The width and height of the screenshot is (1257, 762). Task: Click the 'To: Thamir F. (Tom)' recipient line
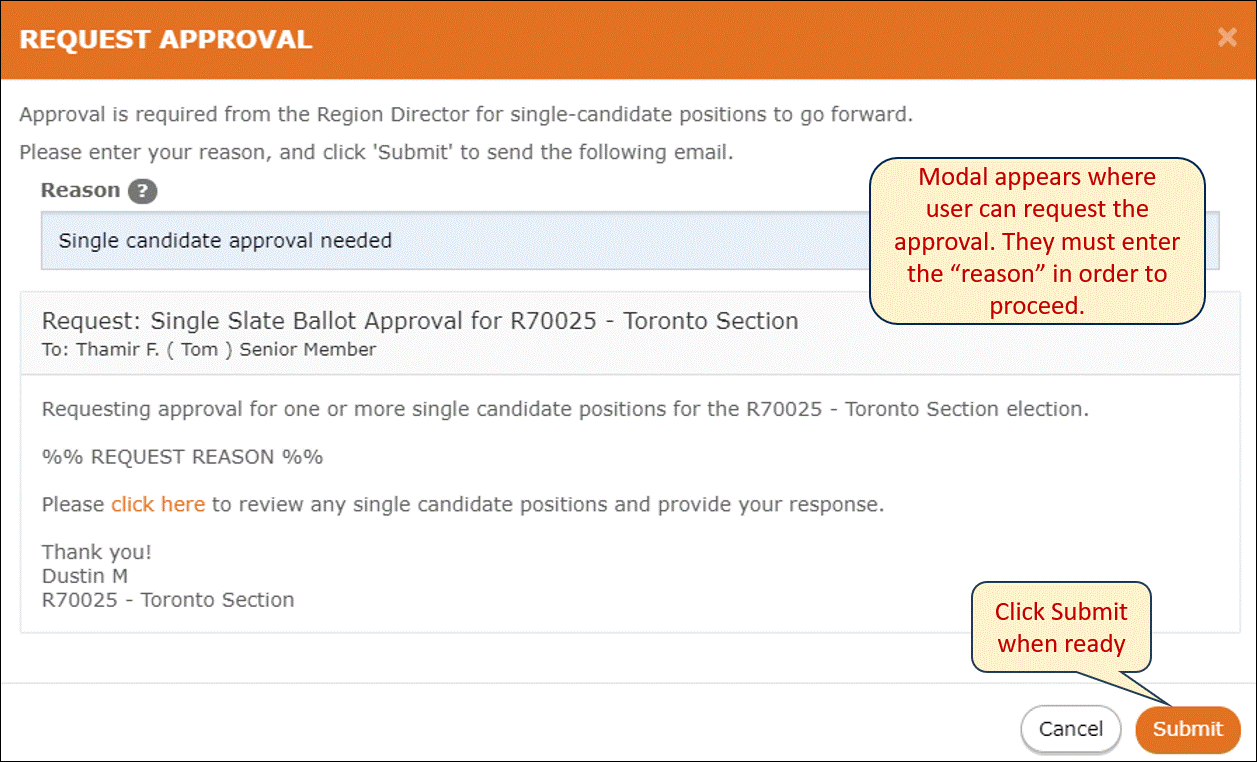(209, 349)
